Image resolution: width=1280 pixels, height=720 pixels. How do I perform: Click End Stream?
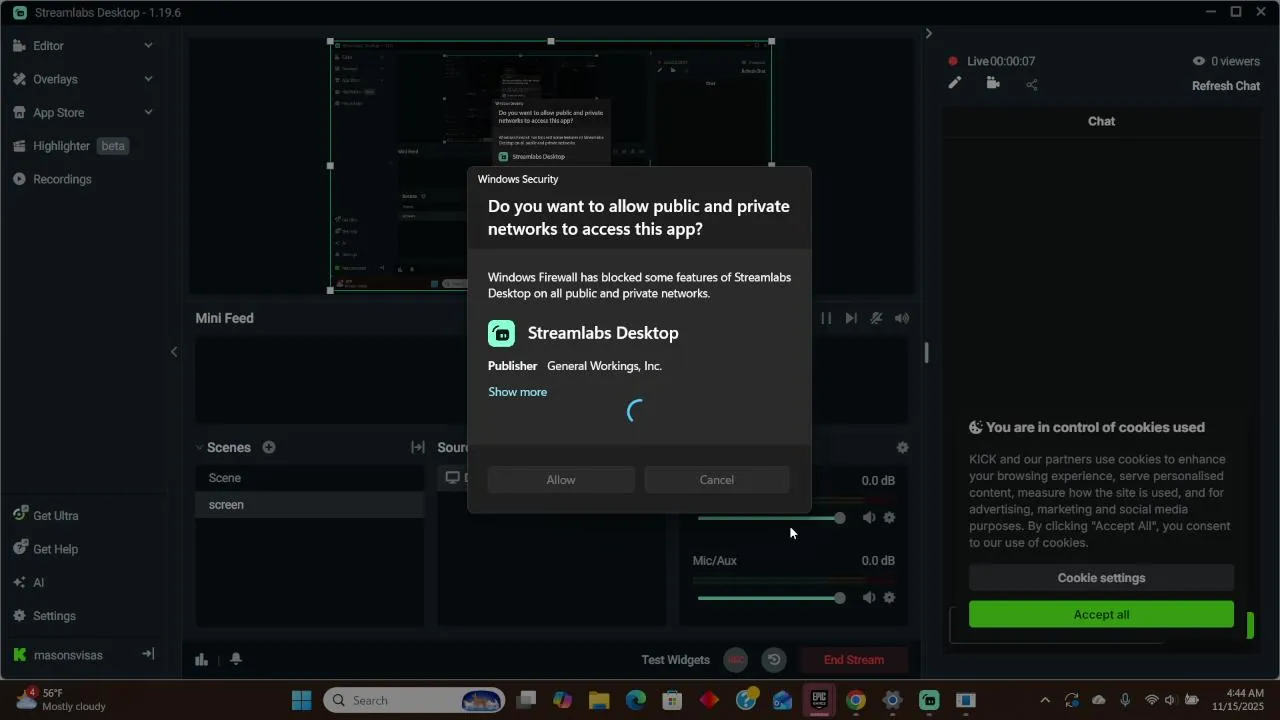coord(854,660)
